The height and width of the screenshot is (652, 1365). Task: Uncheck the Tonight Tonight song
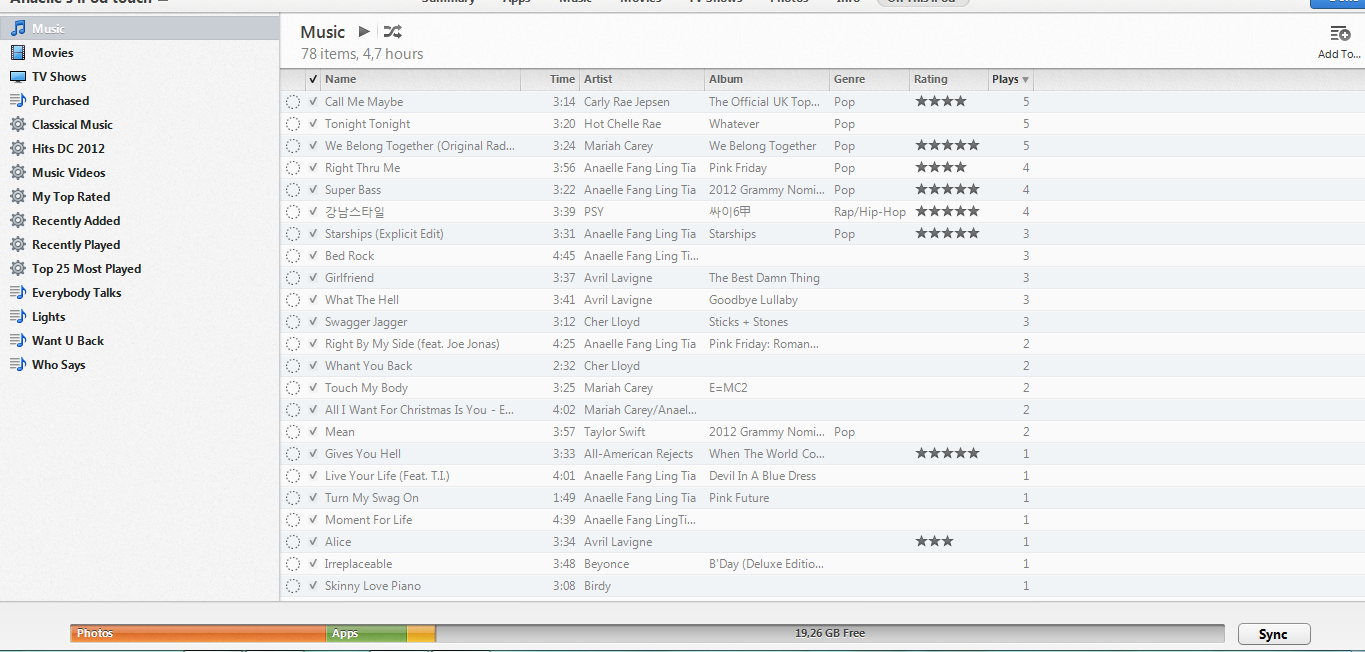point(314,124)
